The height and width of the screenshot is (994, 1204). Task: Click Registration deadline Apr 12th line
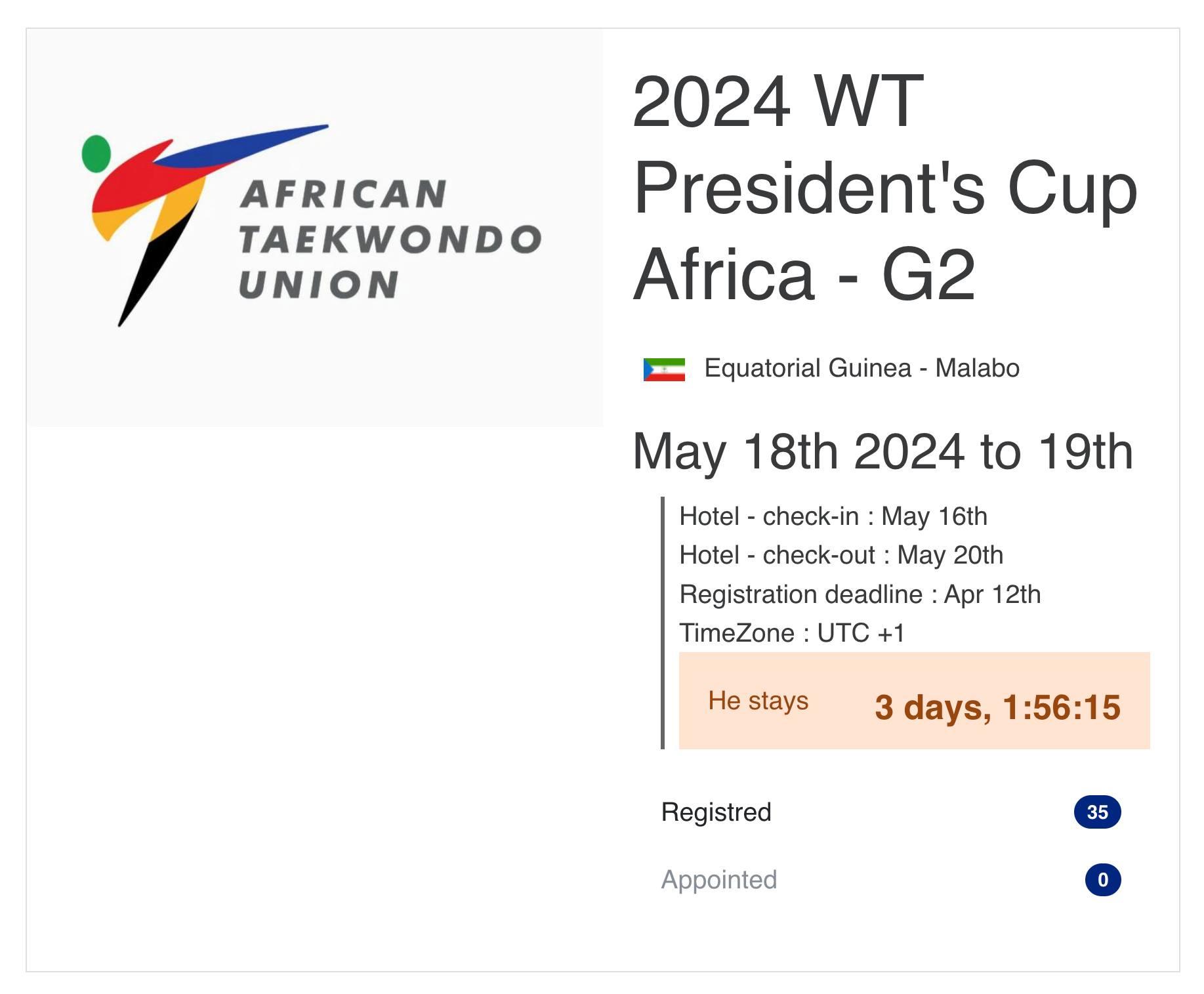tap(860, 594)
